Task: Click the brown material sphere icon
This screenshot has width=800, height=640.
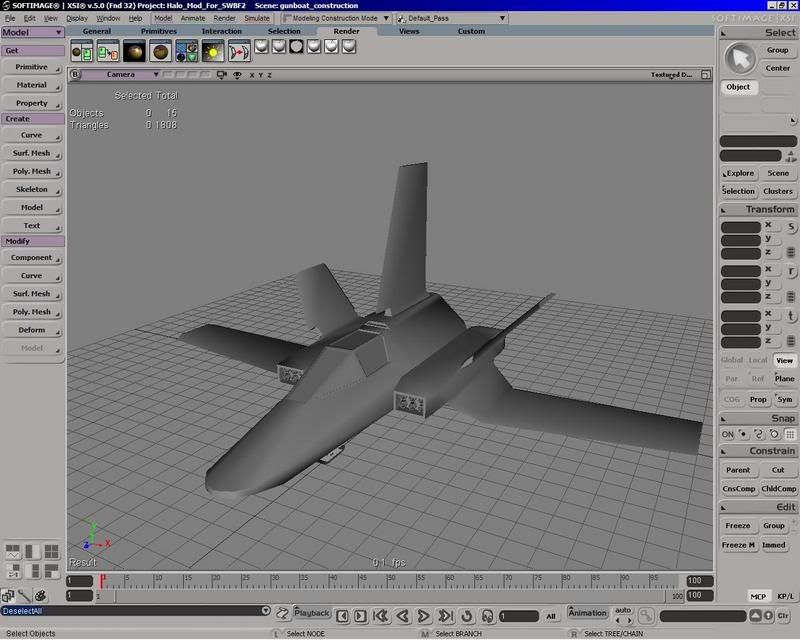Action: click(x=160, y=52)
